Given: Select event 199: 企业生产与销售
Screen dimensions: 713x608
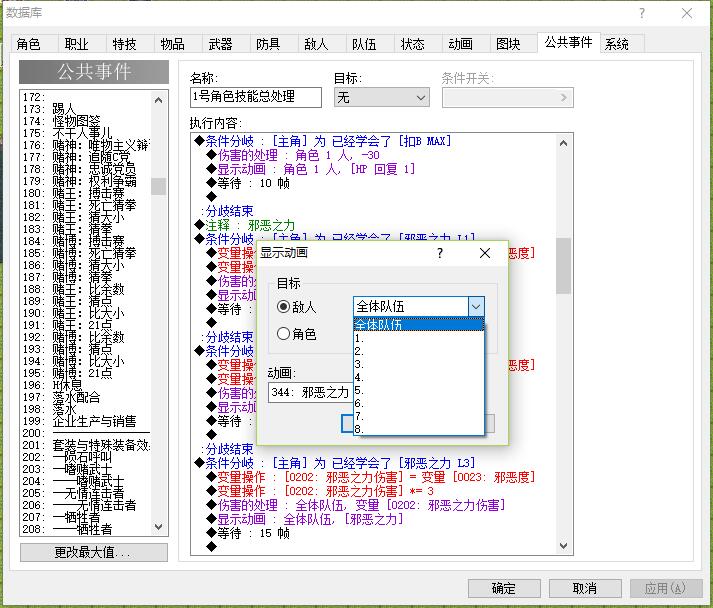Looking at the screenshot, I should [86, 421].
